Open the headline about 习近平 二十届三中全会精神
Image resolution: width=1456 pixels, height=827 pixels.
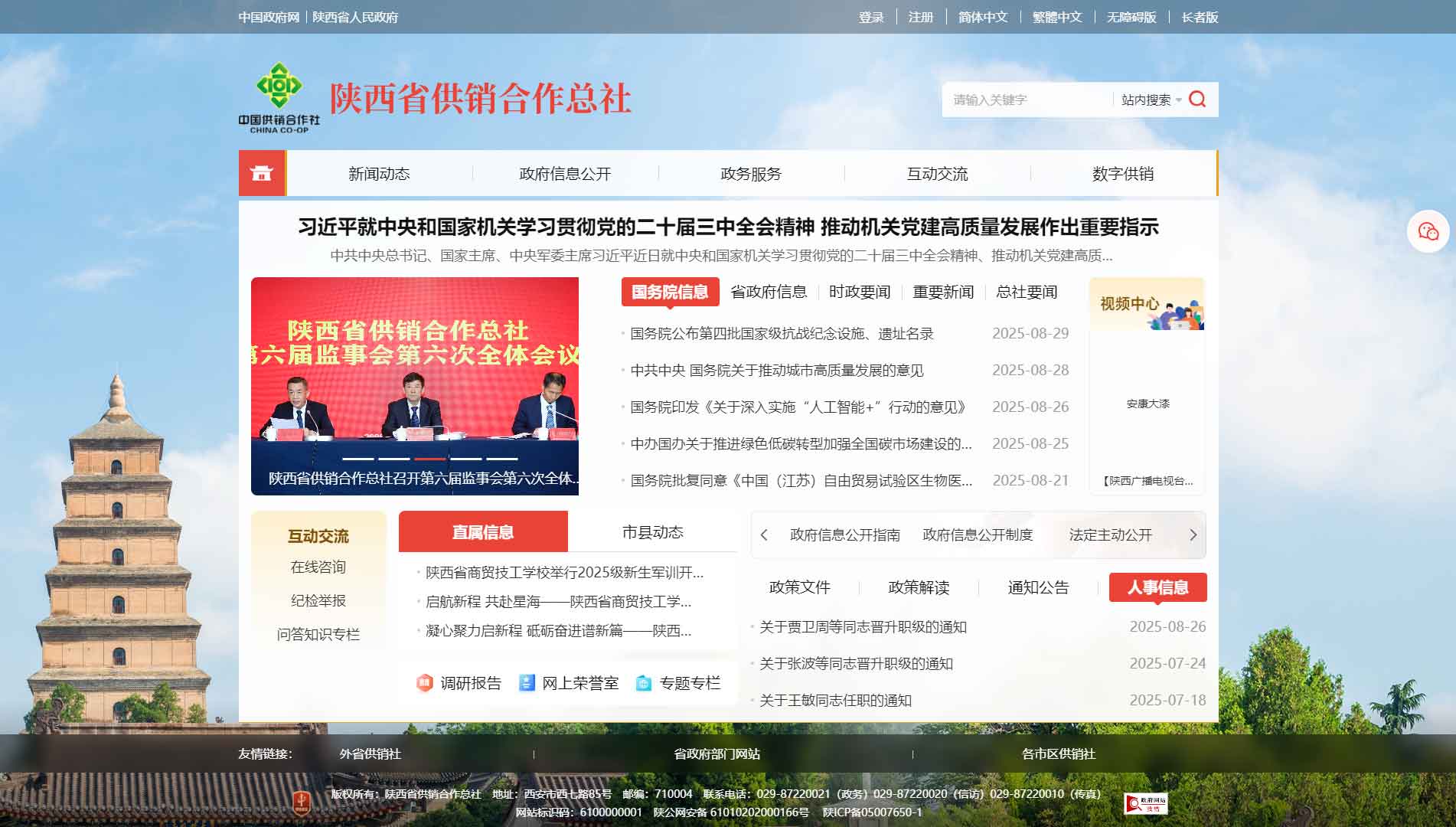click(728, 227)
